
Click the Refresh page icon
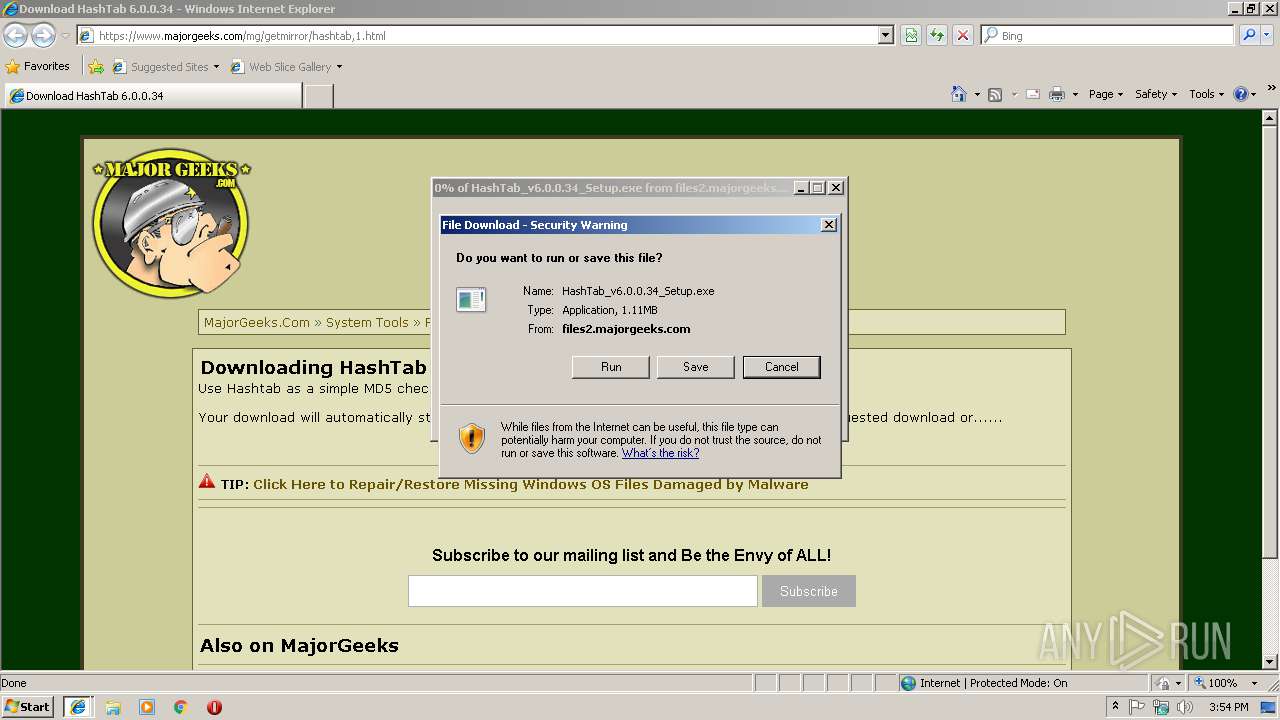pyautogui.click(x=937, y=36)
